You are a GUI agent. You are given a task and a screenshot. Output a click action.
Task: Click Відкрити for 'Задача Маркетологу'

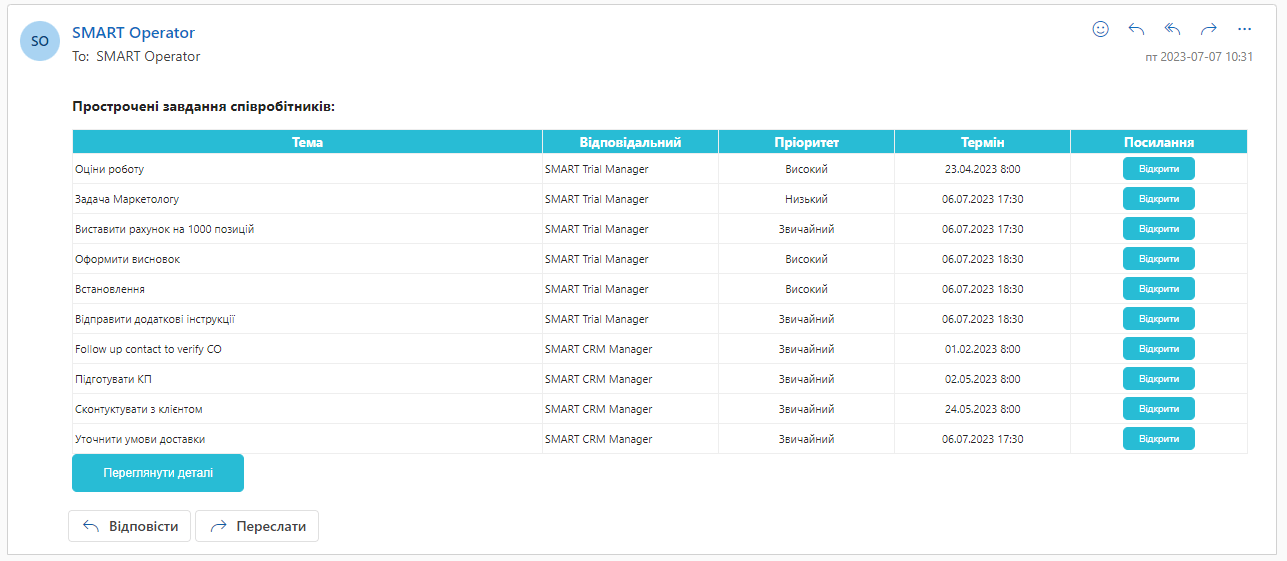click(1158, 199)
